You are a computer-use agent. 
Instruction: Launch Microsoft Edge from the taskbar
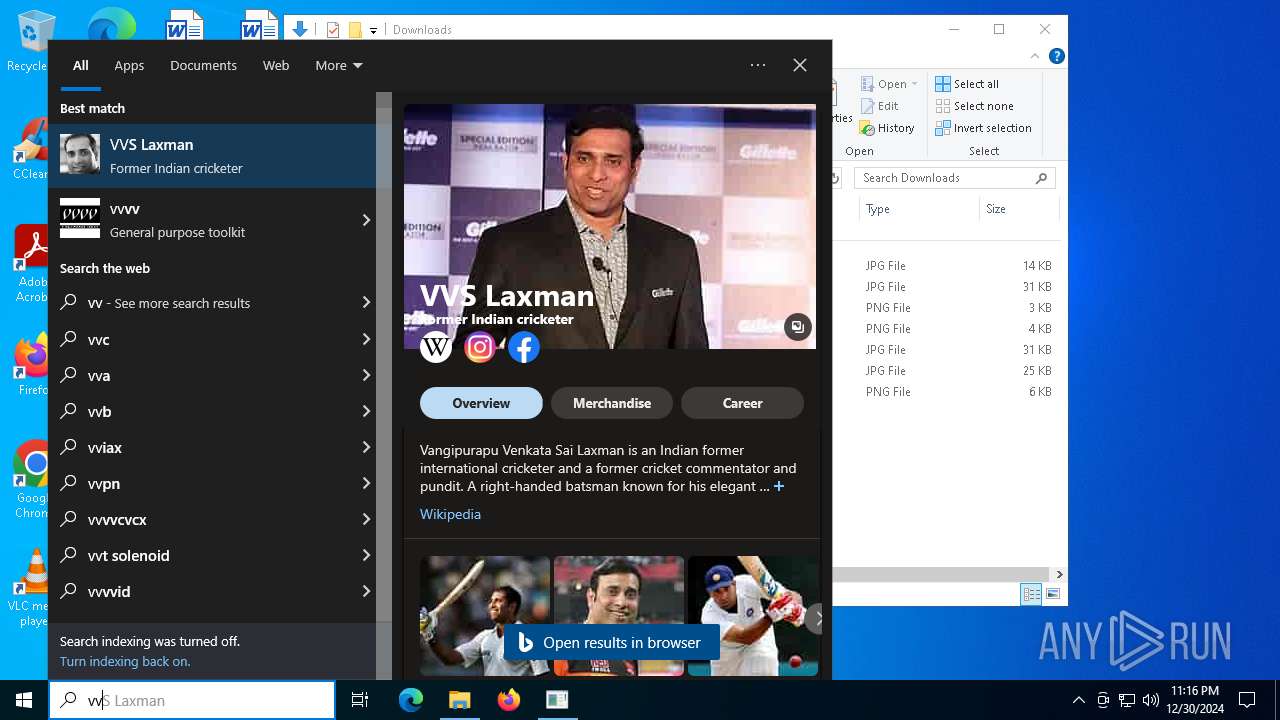(411, 700)
